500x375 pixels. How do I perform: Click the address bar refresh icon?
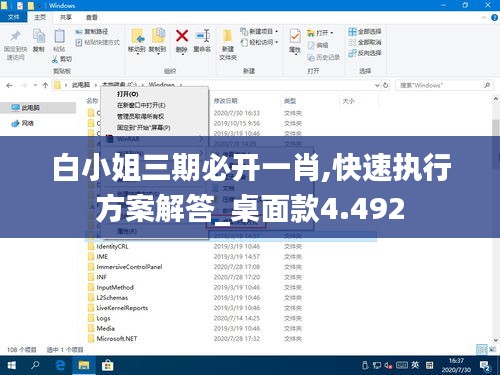[x=386, y=85]
